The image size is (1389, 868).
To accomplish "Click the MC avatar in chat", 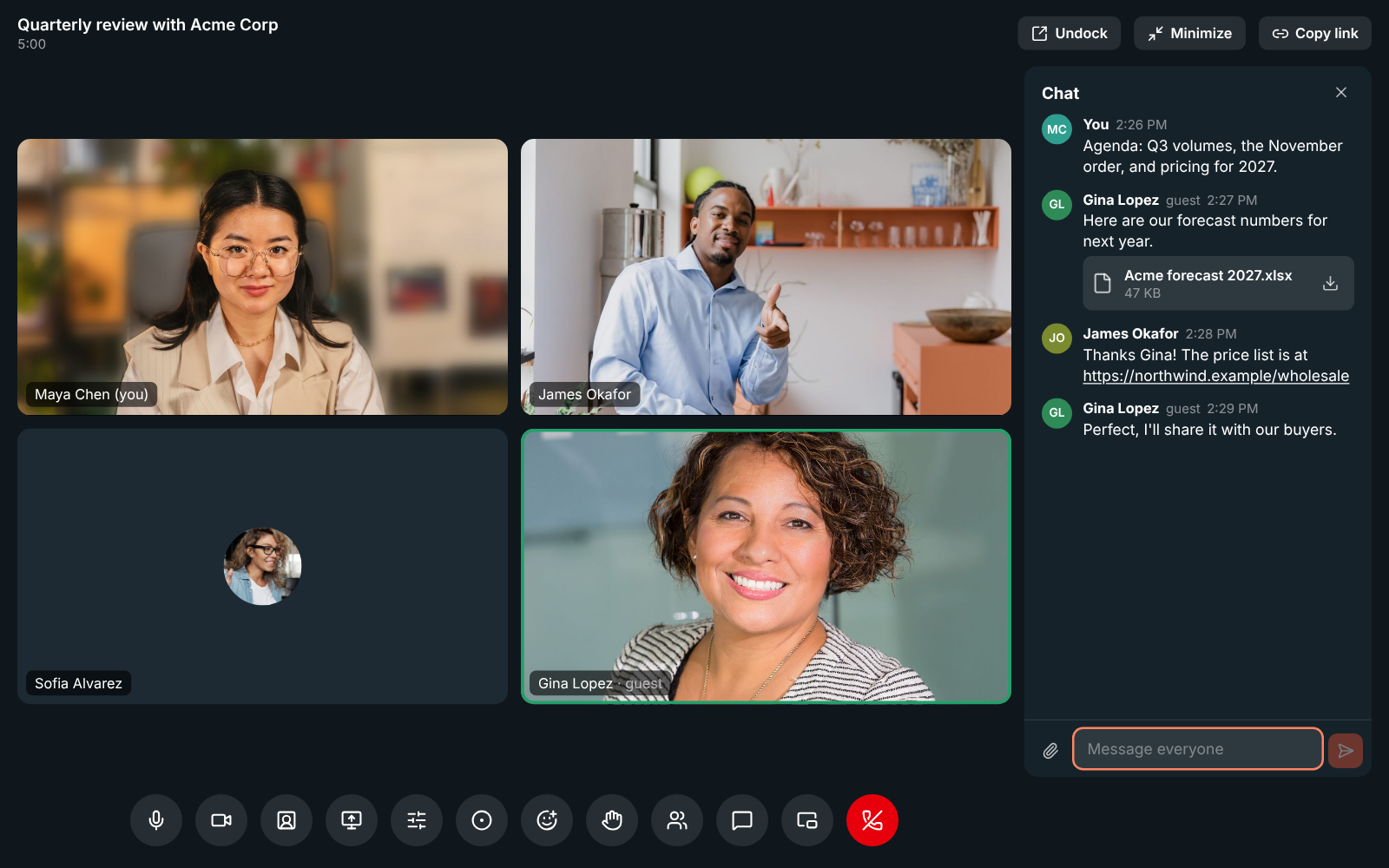I will point(1057,129).
